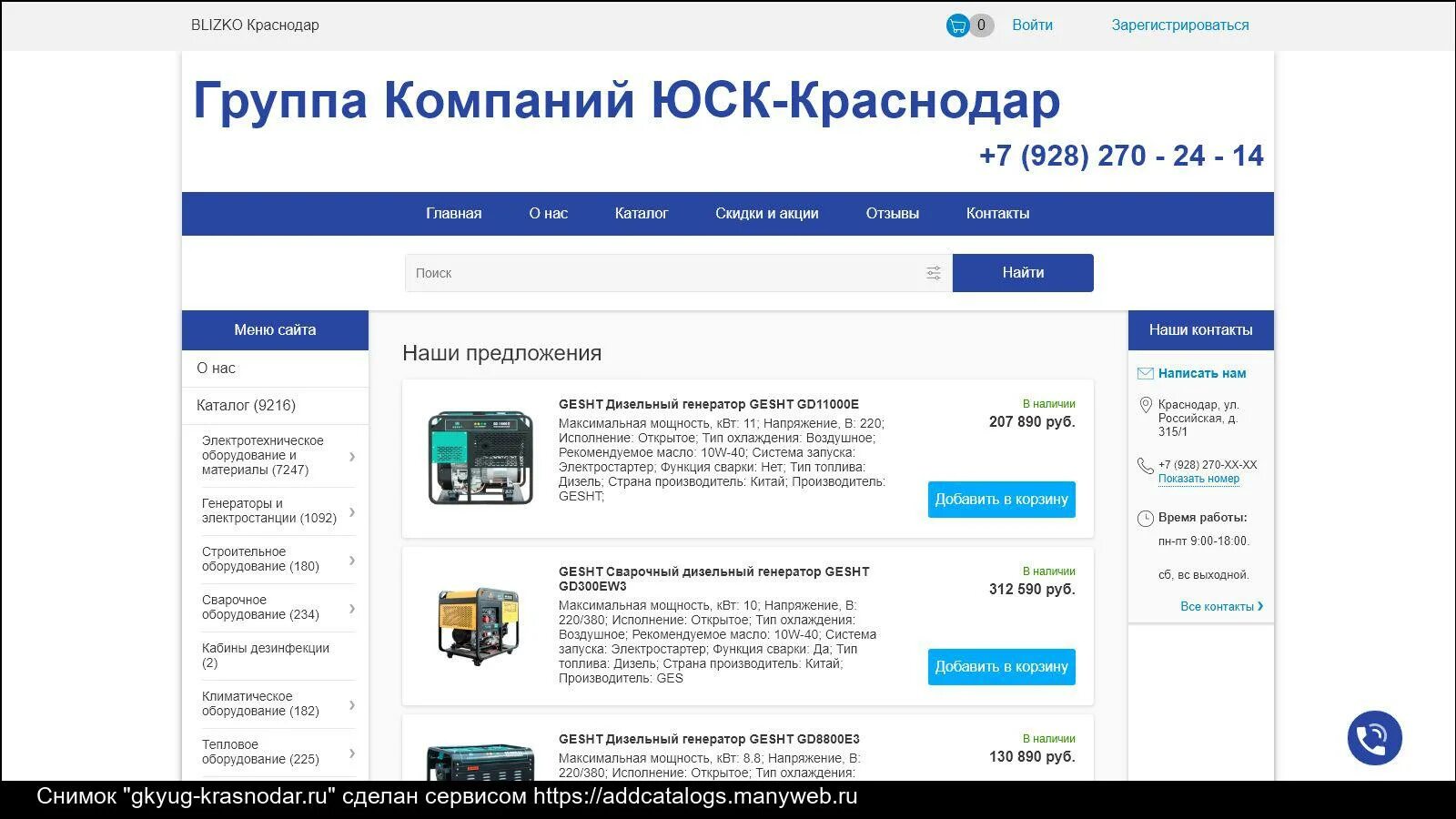Click the header phone number +7 (928) 270-24-14
The height and width of the screenshot is (819, 1456).
tap(1121, 156)
